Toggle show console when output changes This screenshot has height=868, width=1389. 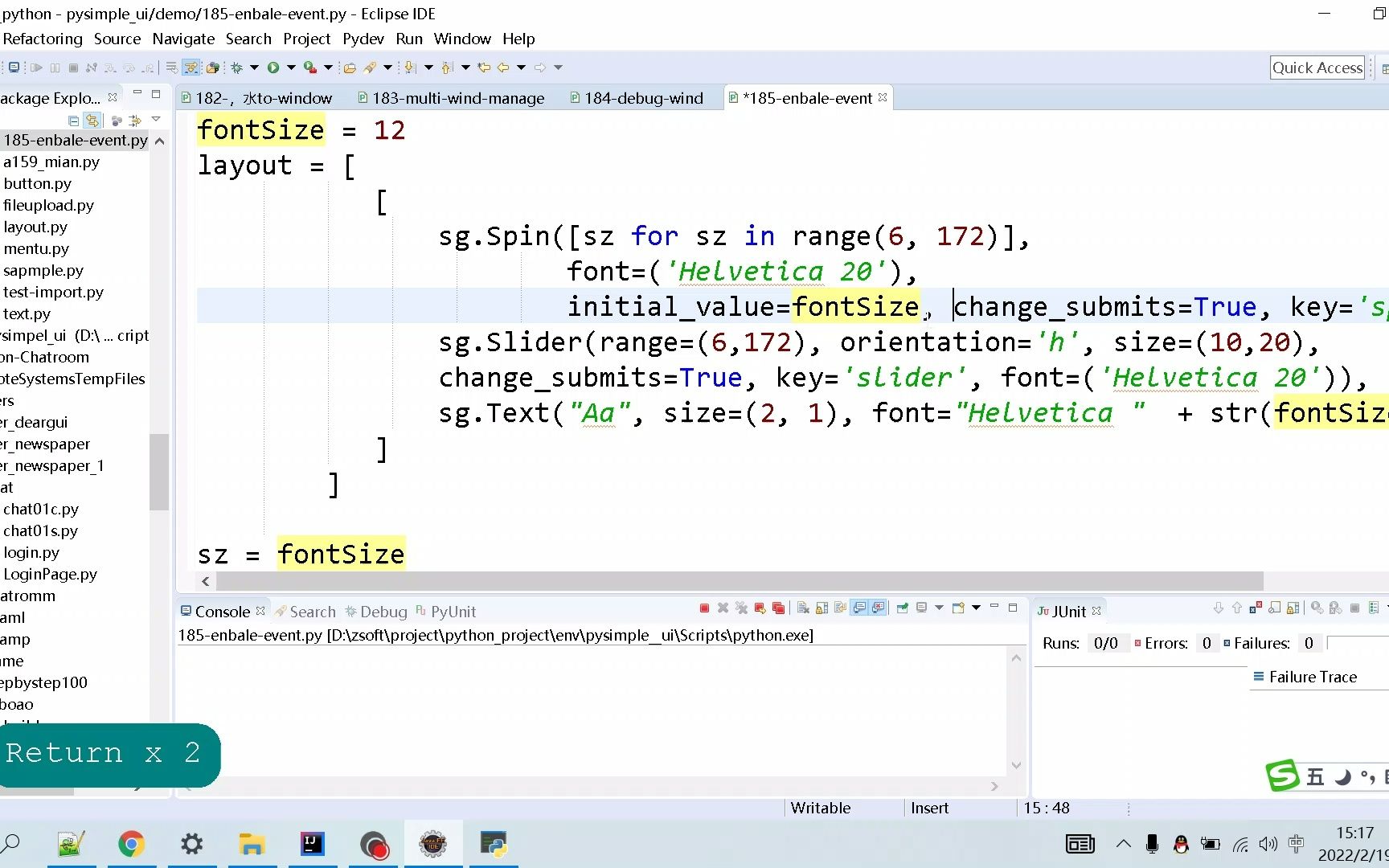point(857,608)
